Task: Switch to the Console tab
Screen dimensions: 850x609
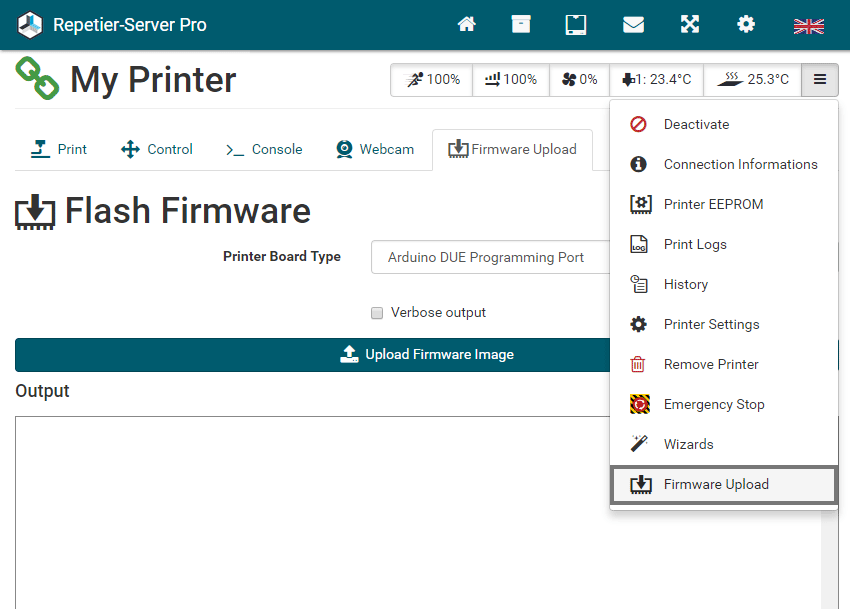Action: (x=264, y=149)
